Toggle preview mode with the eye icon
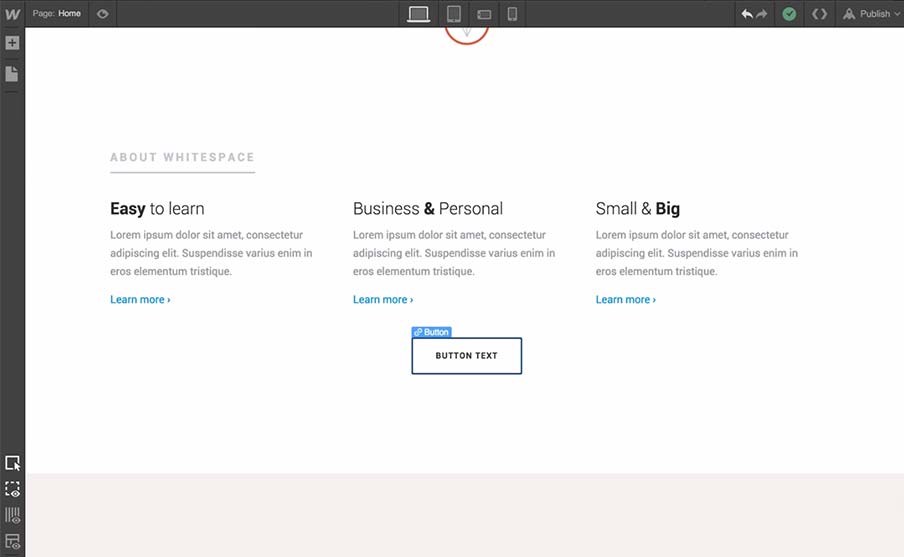 (103, 14)
